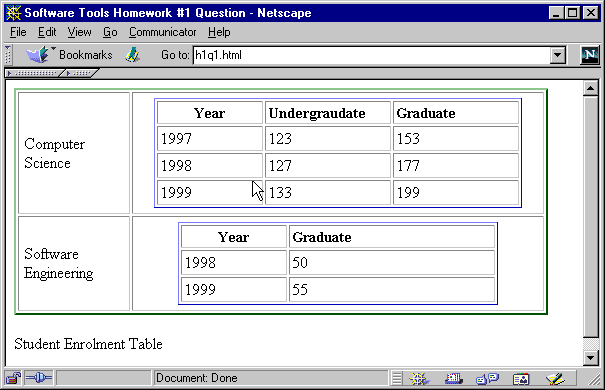Open the security padlock in status bar

[x=13, y=378]
